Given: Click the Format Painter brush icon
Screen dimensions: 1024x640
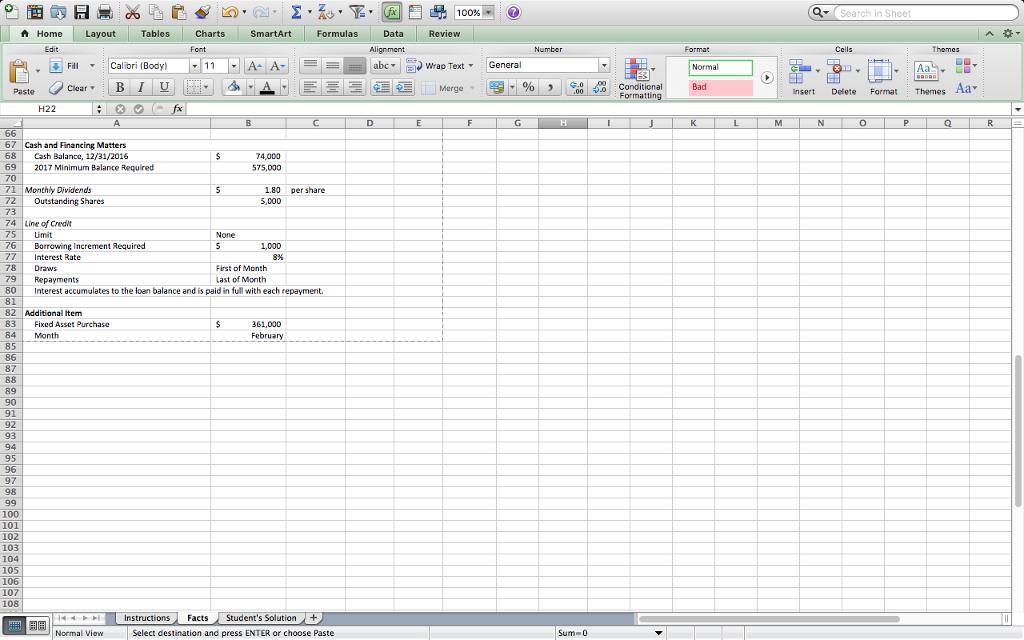Looking at the screenshot, I should pos(202,11).
